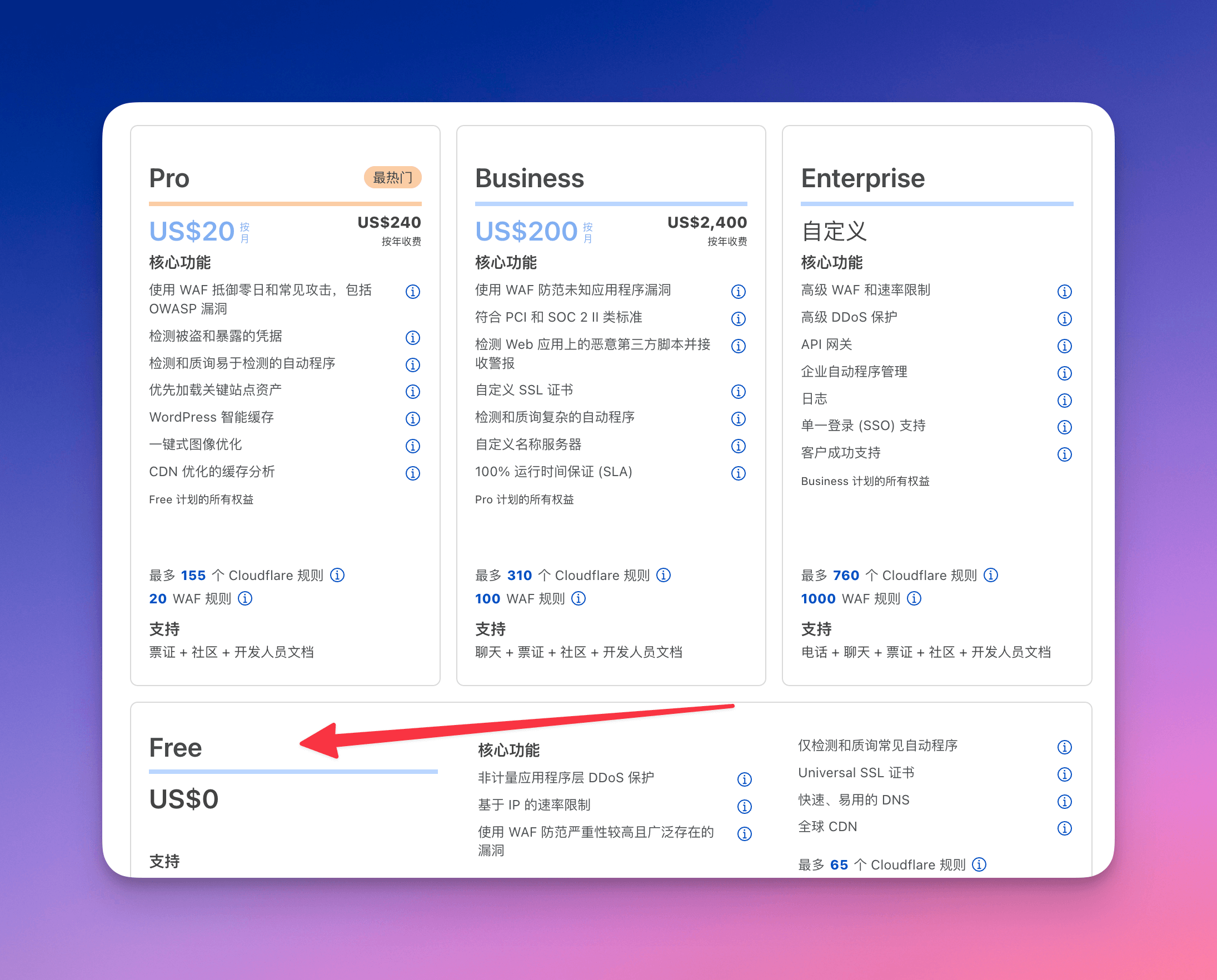Open info icon for 一键式图像优化
Screen dimensions: 1217x980
click(413, 446)
